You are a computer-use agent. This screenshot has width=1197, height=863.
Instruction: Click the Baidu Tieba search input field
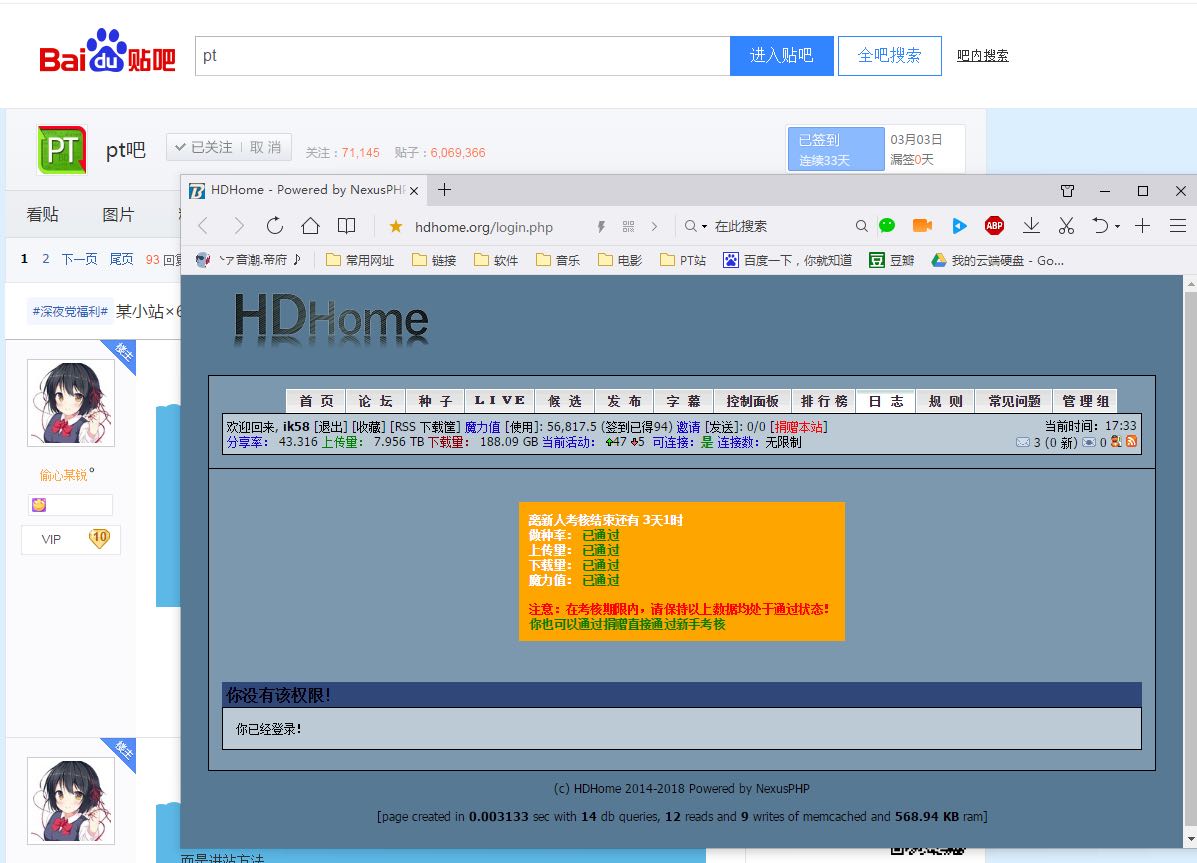tap(463, 56)
